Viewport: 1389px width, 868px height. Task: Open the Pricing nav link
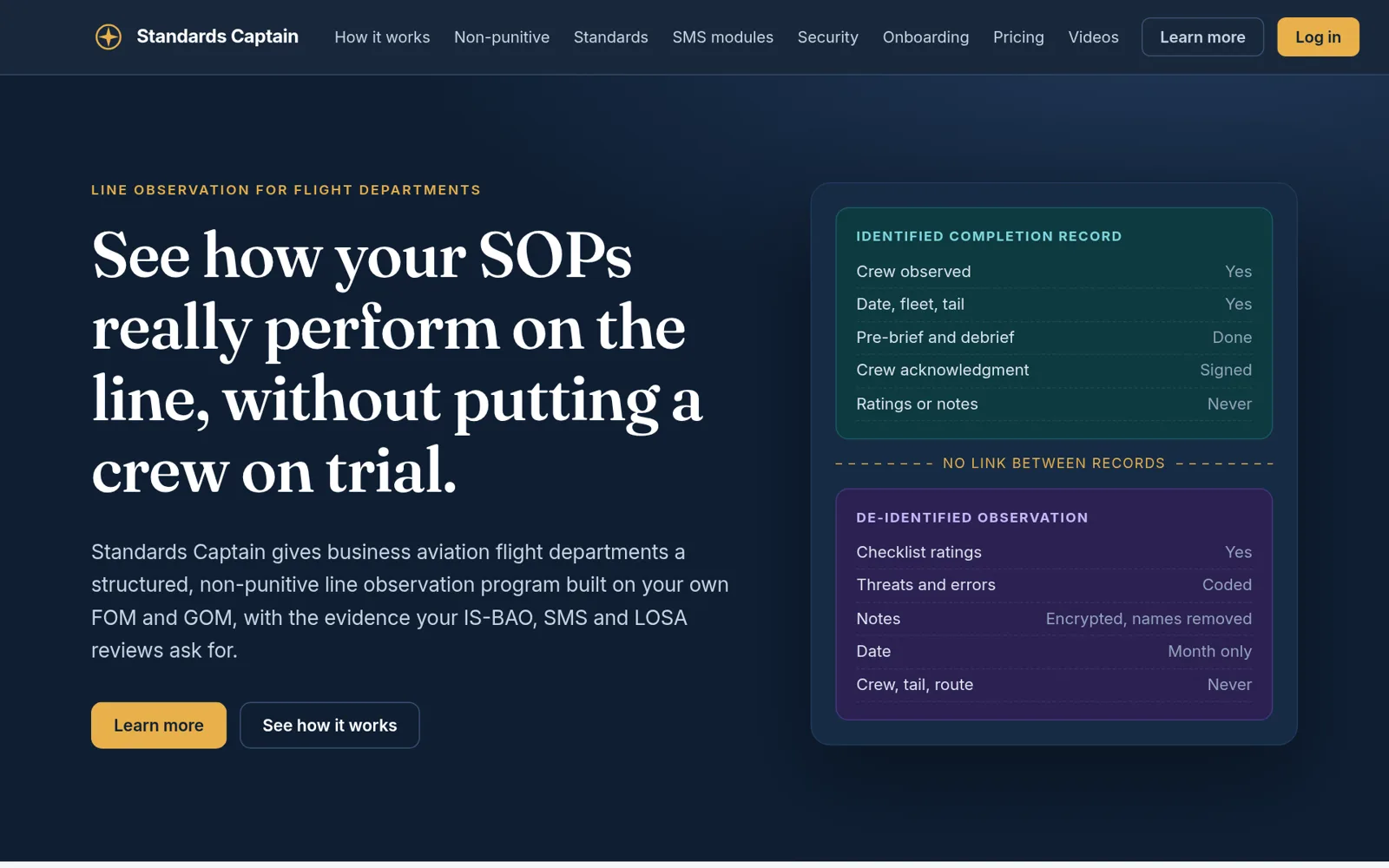point(1018,37)
